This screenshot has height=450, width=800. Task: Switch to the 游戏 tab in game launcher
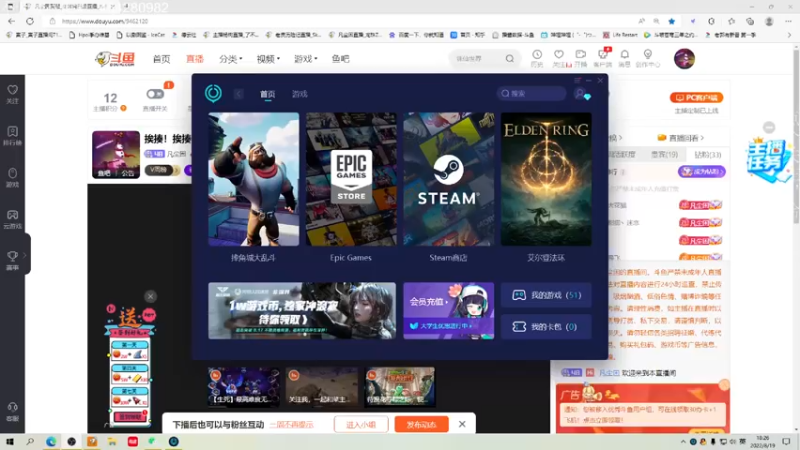(299, 94)
